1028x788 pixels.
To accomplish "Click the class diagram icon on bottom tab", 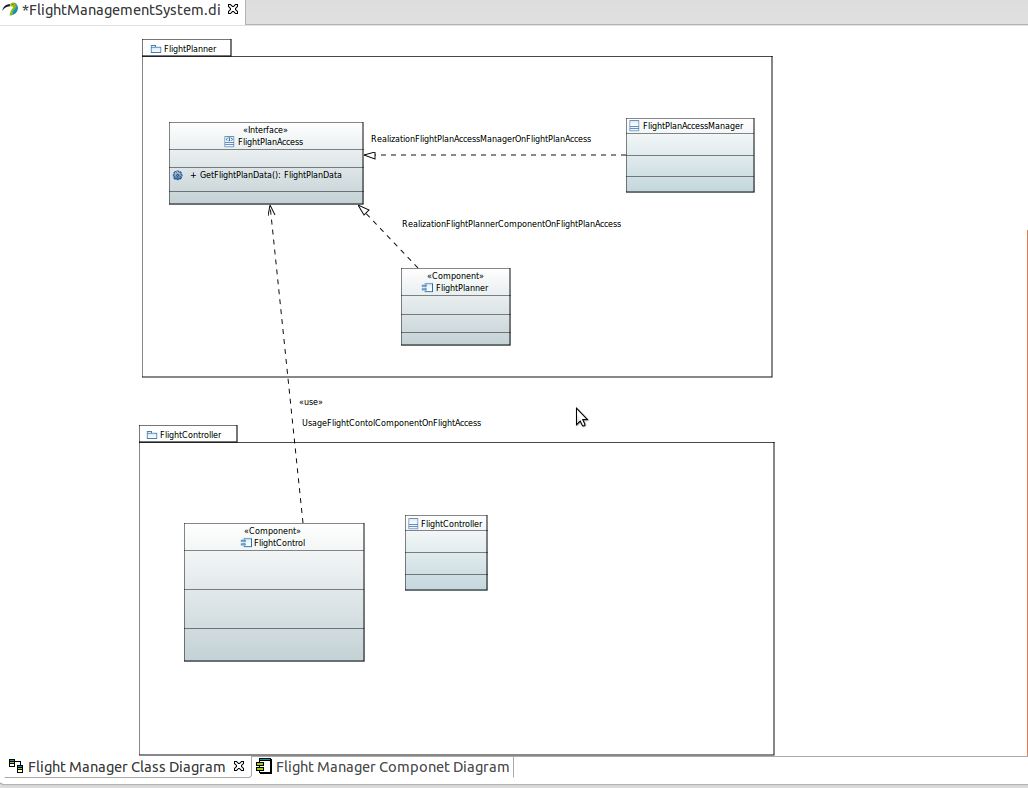I will click(x=16, y=766).
